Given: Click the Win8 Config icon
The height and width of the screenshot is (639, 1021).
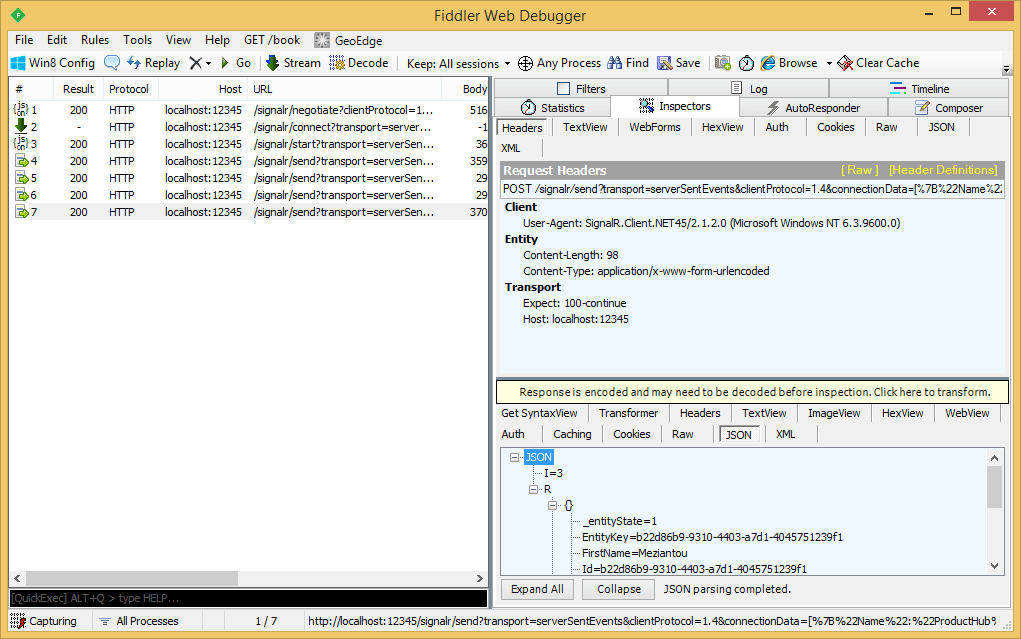Looking at the screenshot, I should 52,63.
